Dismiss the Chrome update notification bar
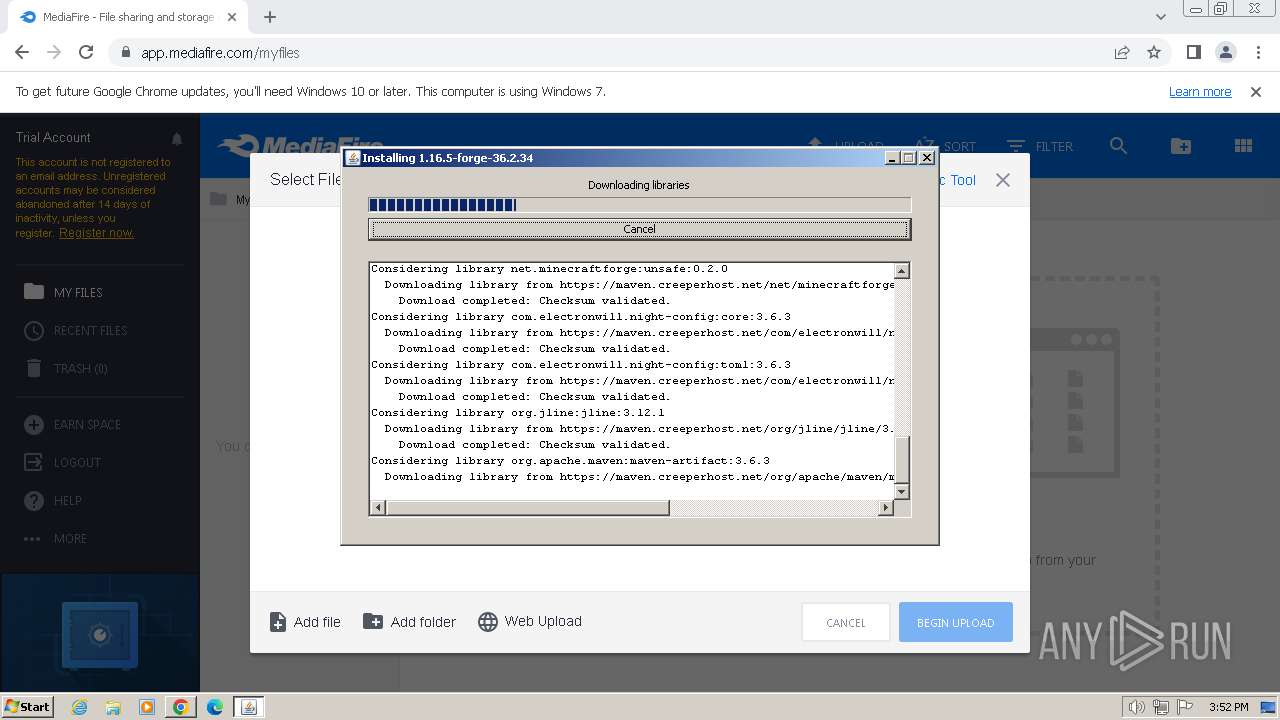The height and width of the screenshot is (720, 1280). 1256,91
